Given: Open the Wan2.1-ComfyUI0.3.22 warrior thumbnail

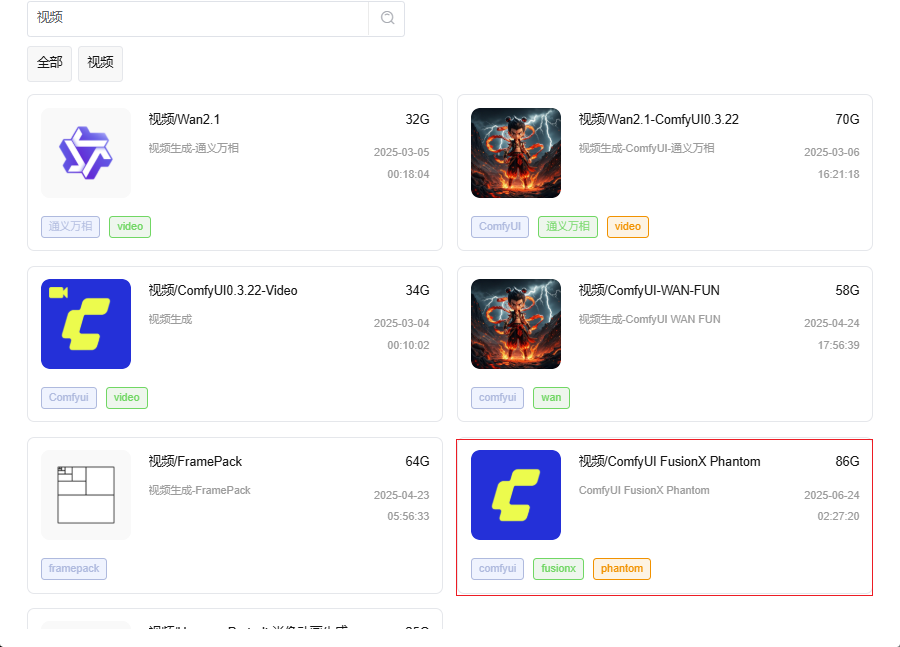Looking at the screenshot, I should coord(516,153).
